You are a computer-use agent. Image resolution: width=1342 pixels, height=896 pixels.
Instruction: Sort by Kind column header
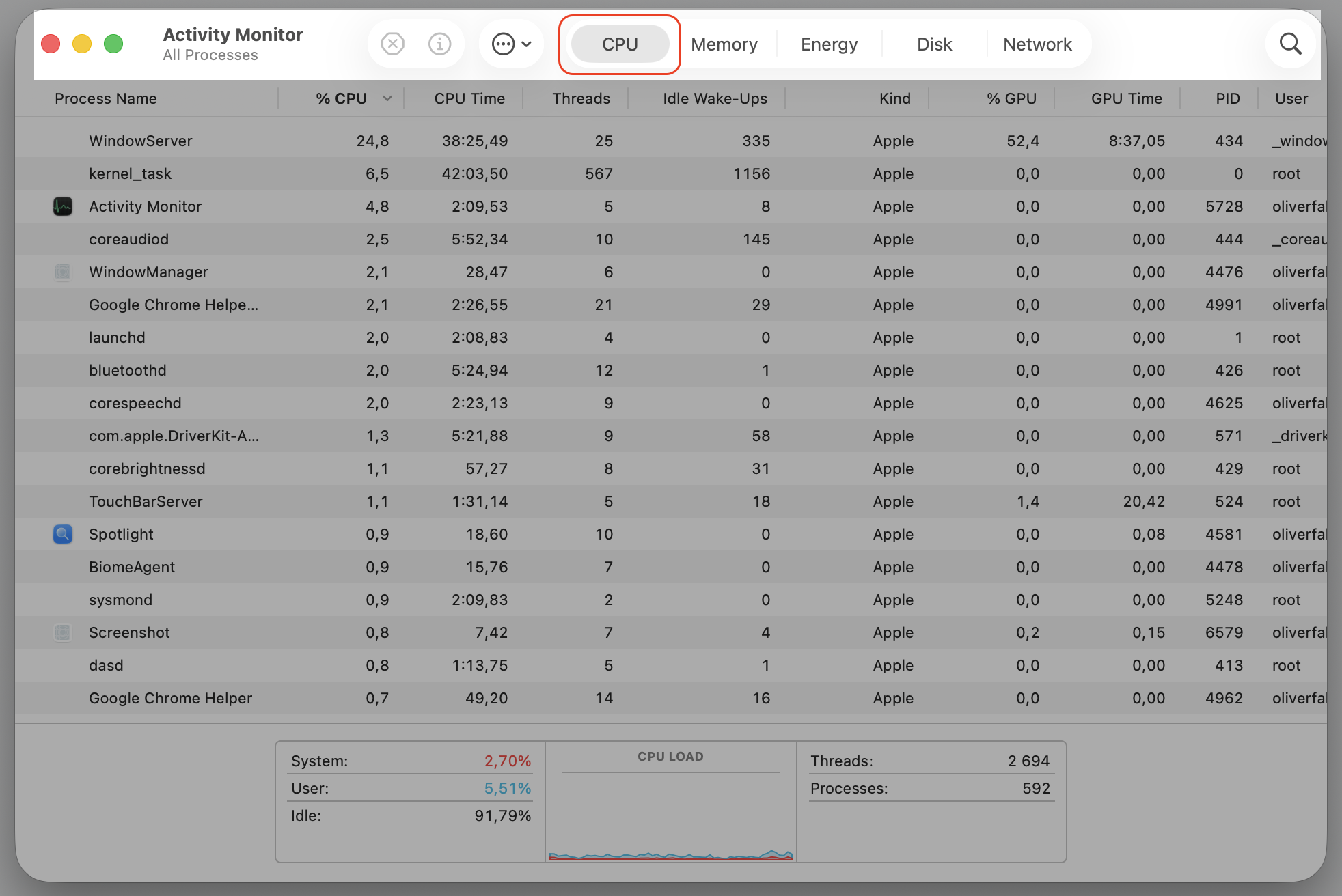coord(894,98)
